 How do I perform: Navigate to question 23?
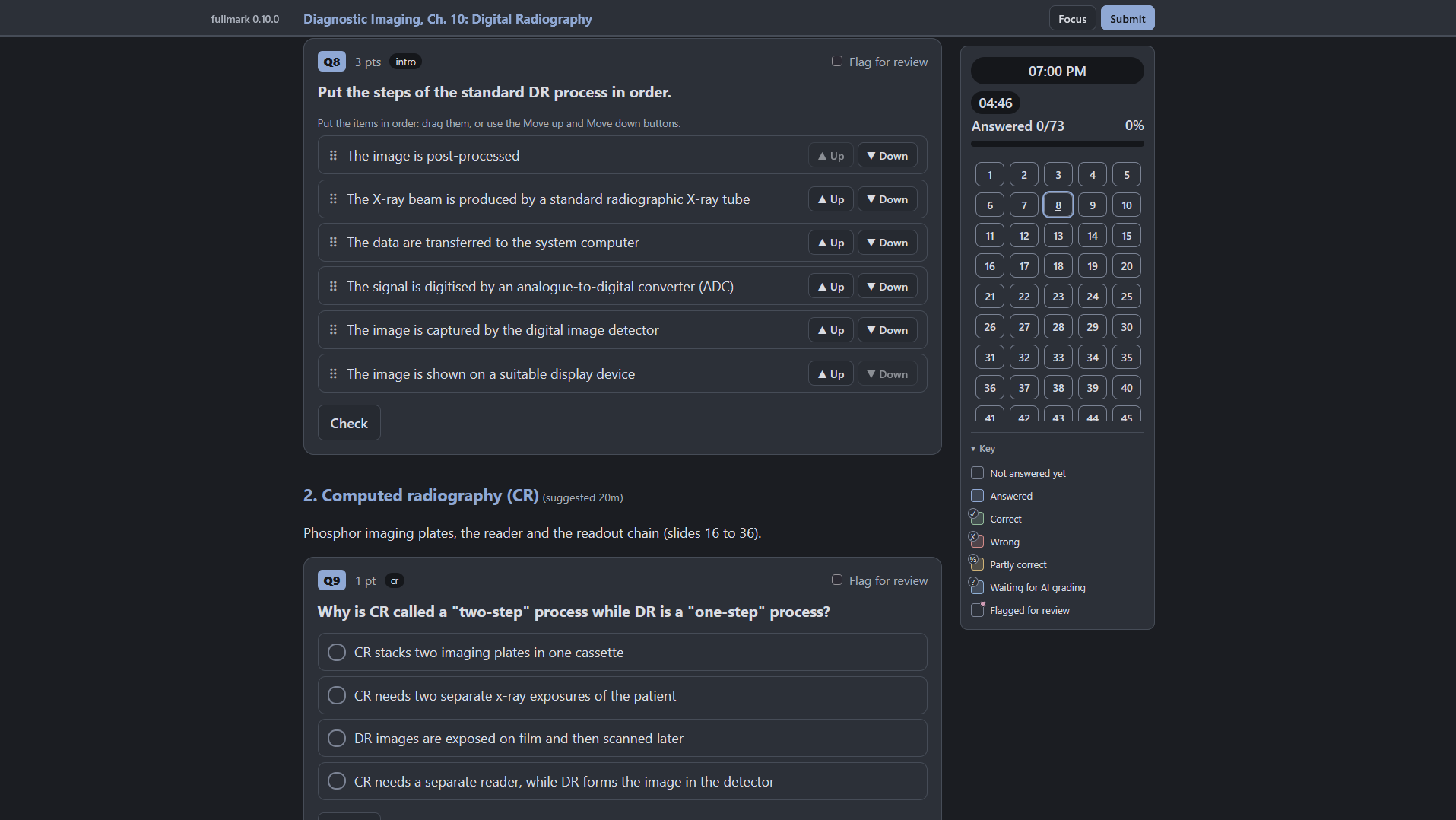1058,296
